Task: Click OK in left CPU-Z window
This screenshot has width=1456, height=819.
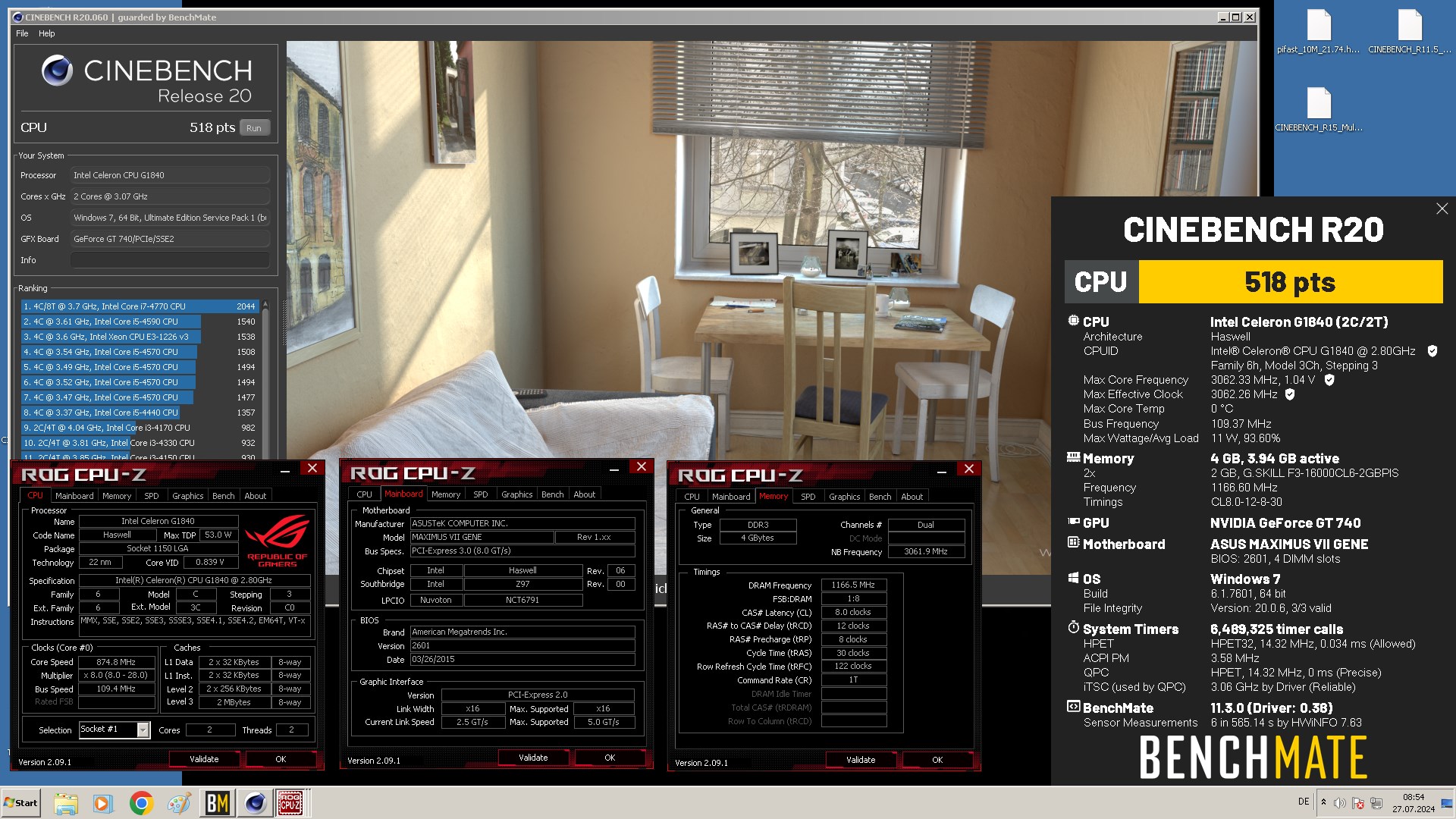Action: coord(281,759)
